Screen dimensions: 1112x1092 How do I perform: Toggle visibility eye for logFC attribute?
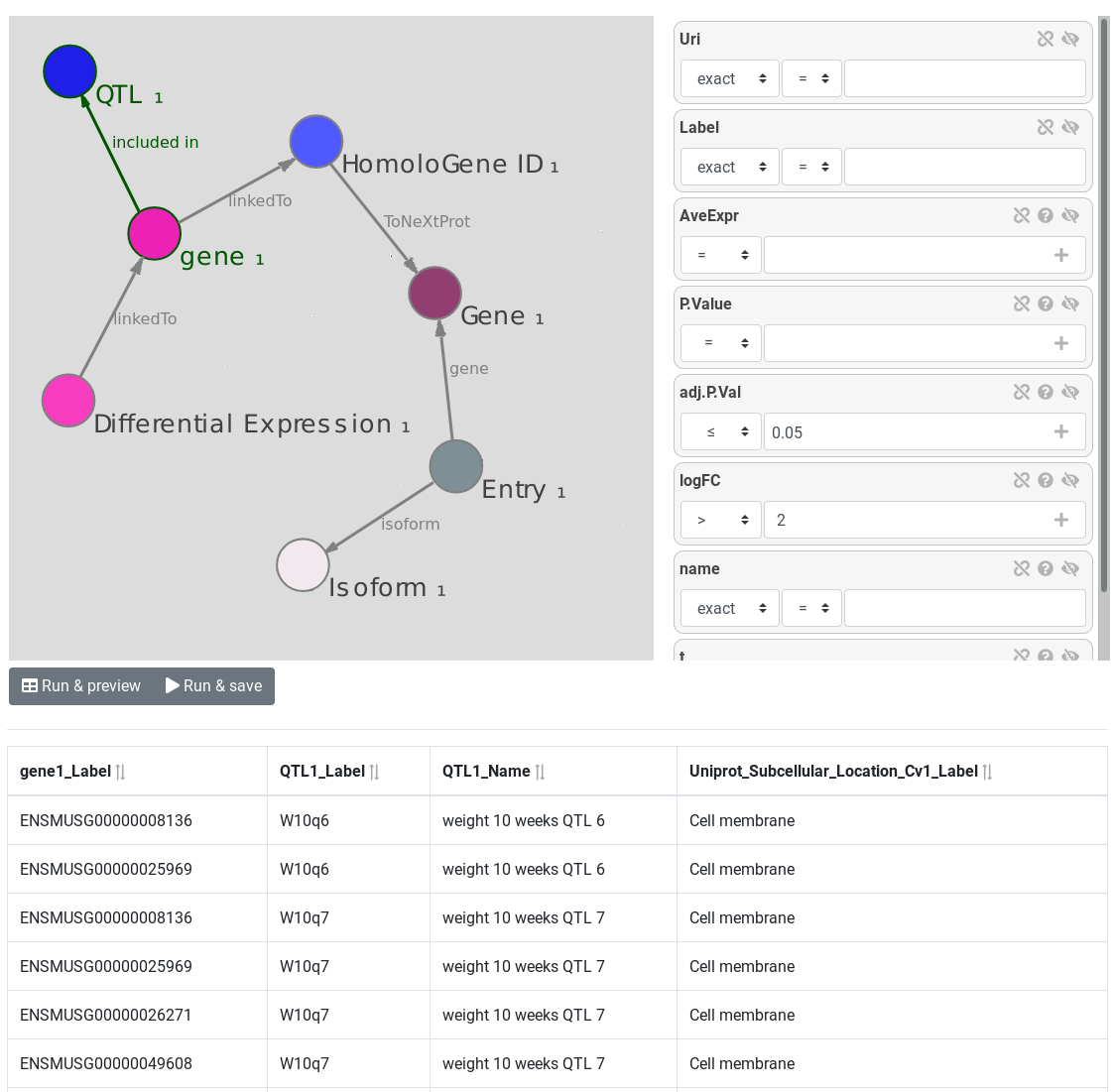tap(1070, 481)
